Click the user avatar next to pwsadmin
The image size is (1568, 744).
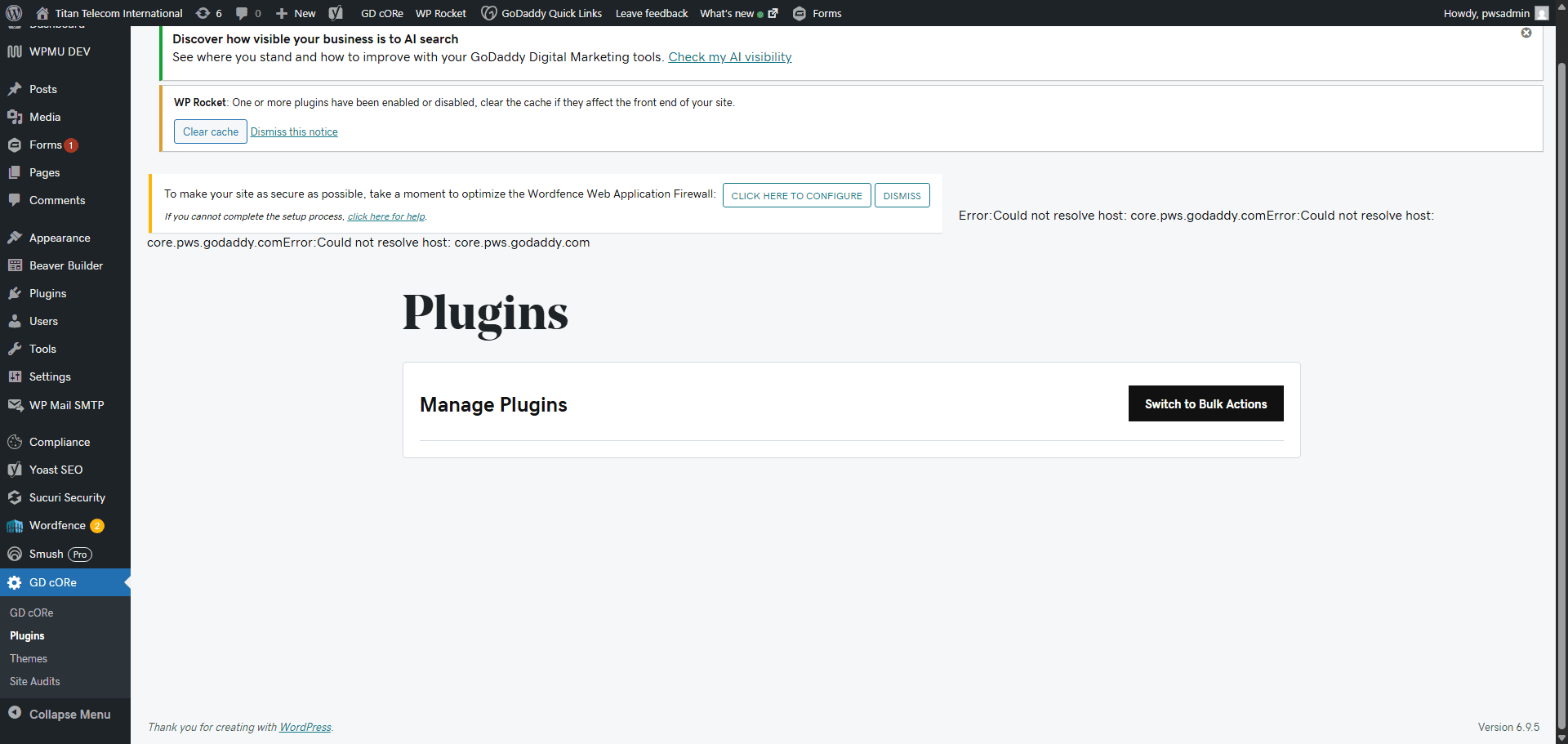[x=1542, y=13]
